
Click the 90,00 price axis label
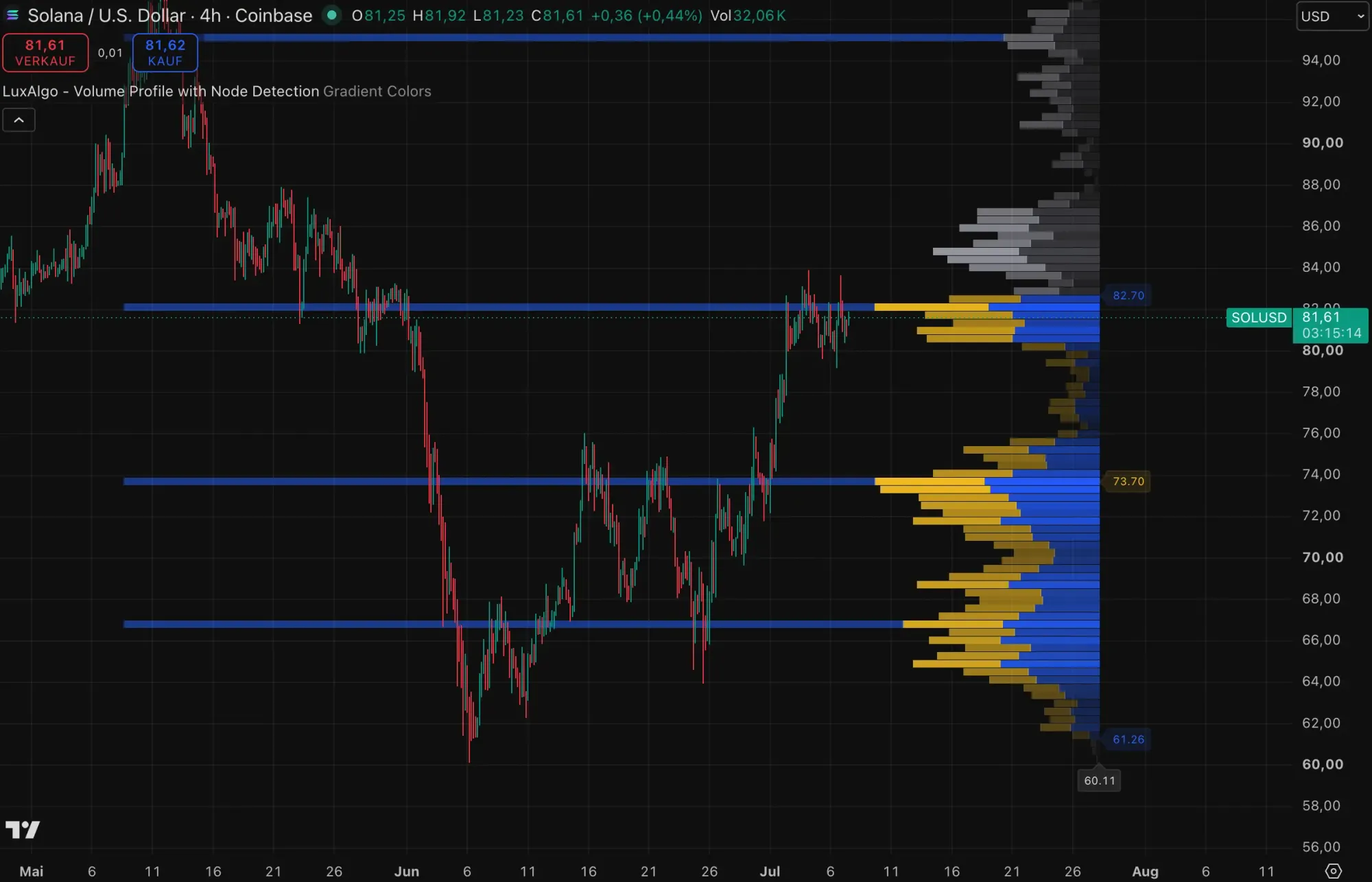tap(1322, 143)
